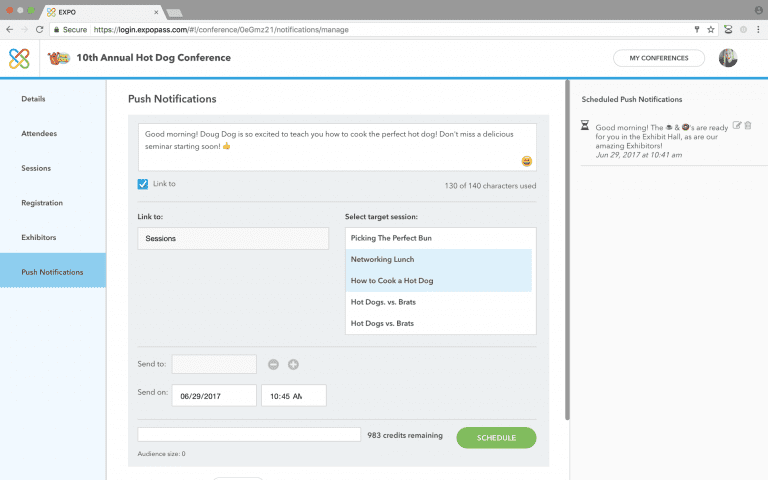Click the page's vertical scrollbar

567,250
